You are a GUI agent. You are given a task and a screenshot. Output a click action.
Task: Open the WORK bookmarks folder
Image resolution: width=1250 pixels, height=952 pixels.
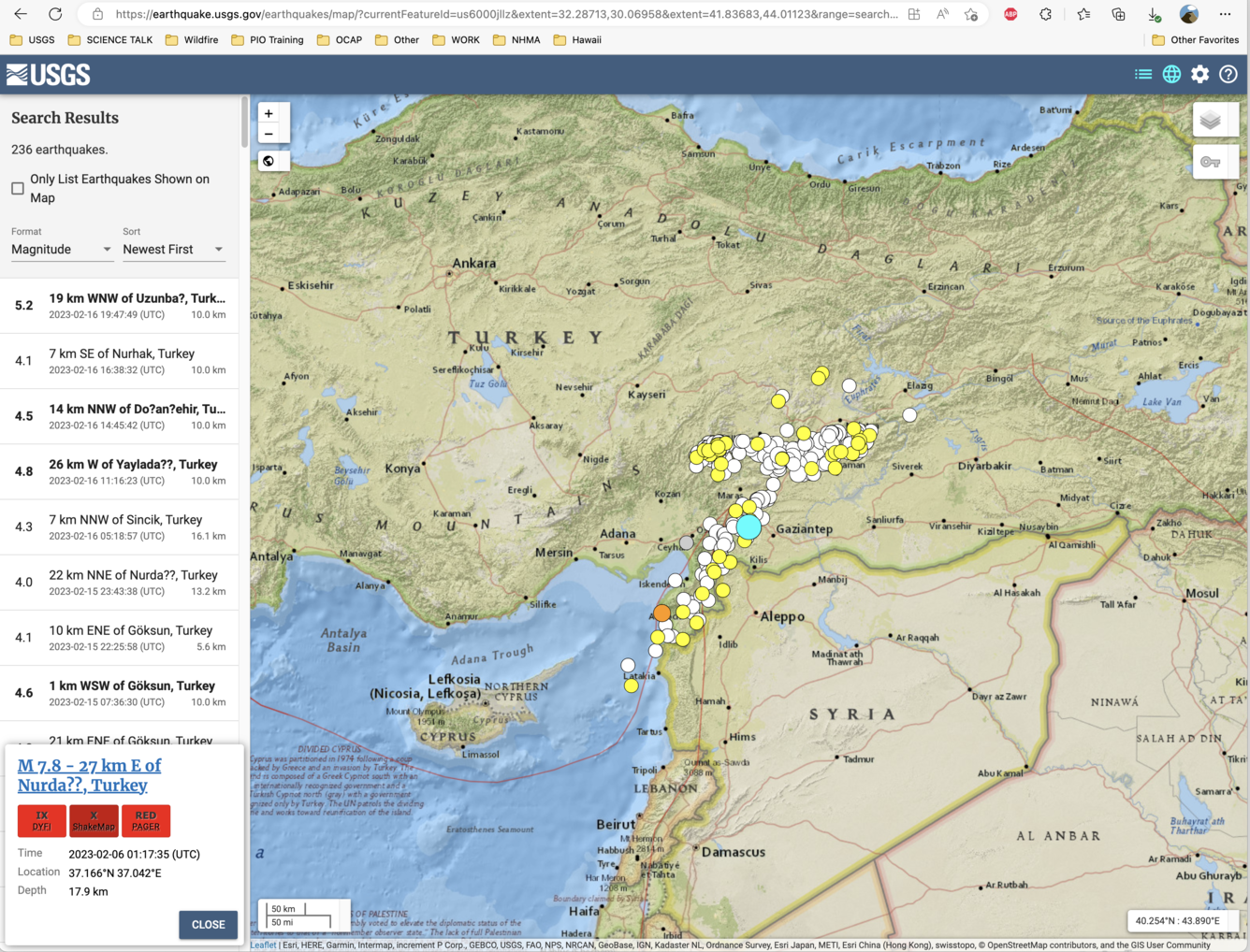point(456,39)
